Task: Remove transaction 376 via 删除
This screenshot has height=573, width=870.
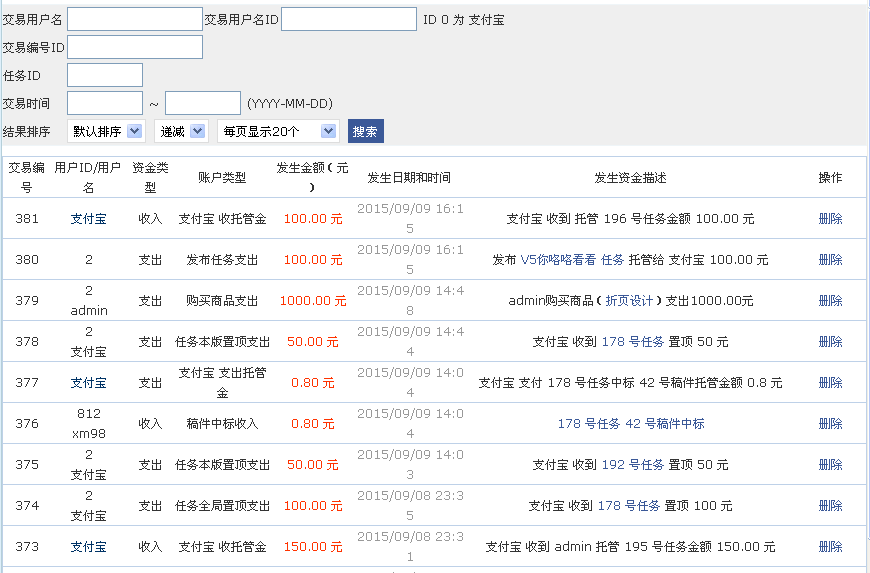Action: coord(830,424)
